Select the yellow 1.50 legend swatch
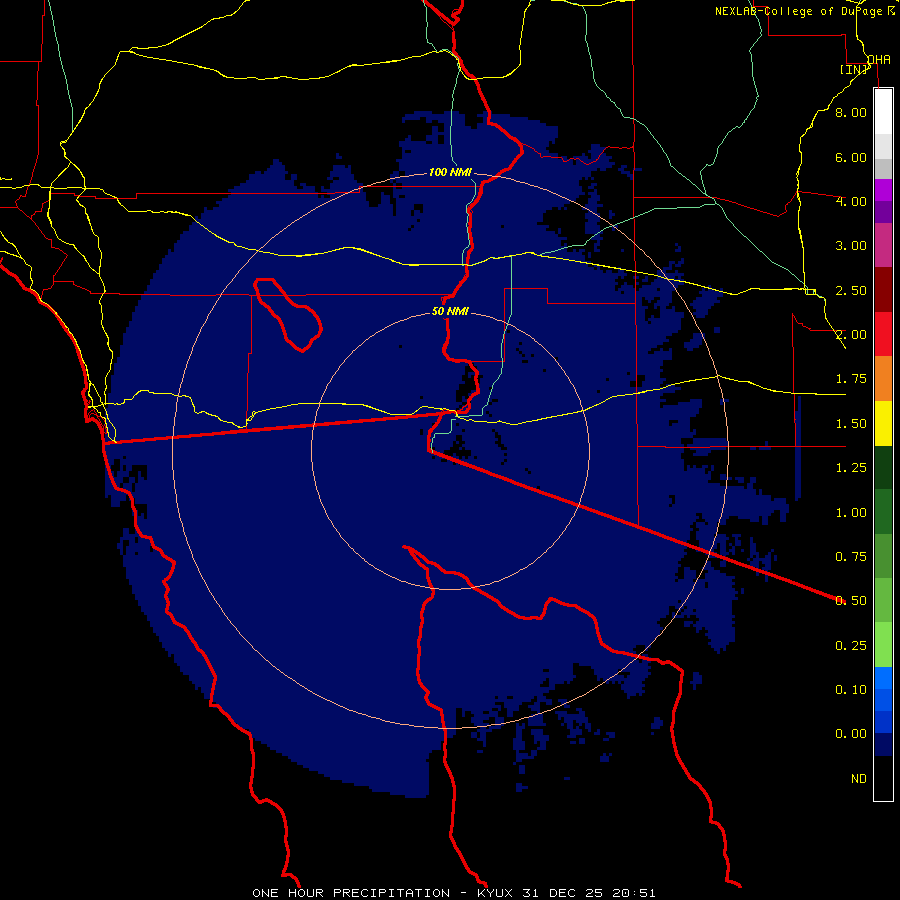 click(883, 423)
